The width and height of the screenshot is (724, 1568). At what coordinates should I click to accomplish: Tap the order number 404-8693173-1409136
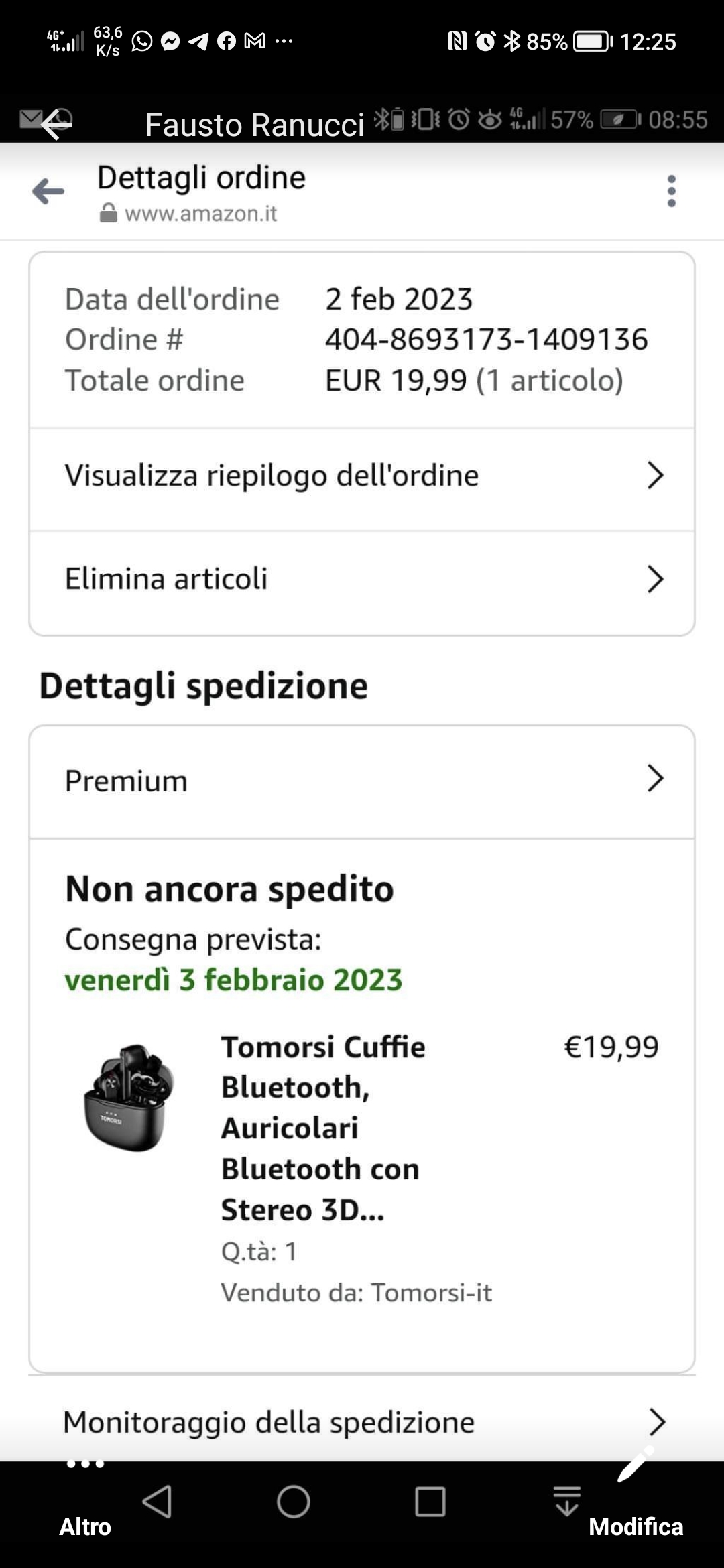pyautogui.click(x=486, y=340)
